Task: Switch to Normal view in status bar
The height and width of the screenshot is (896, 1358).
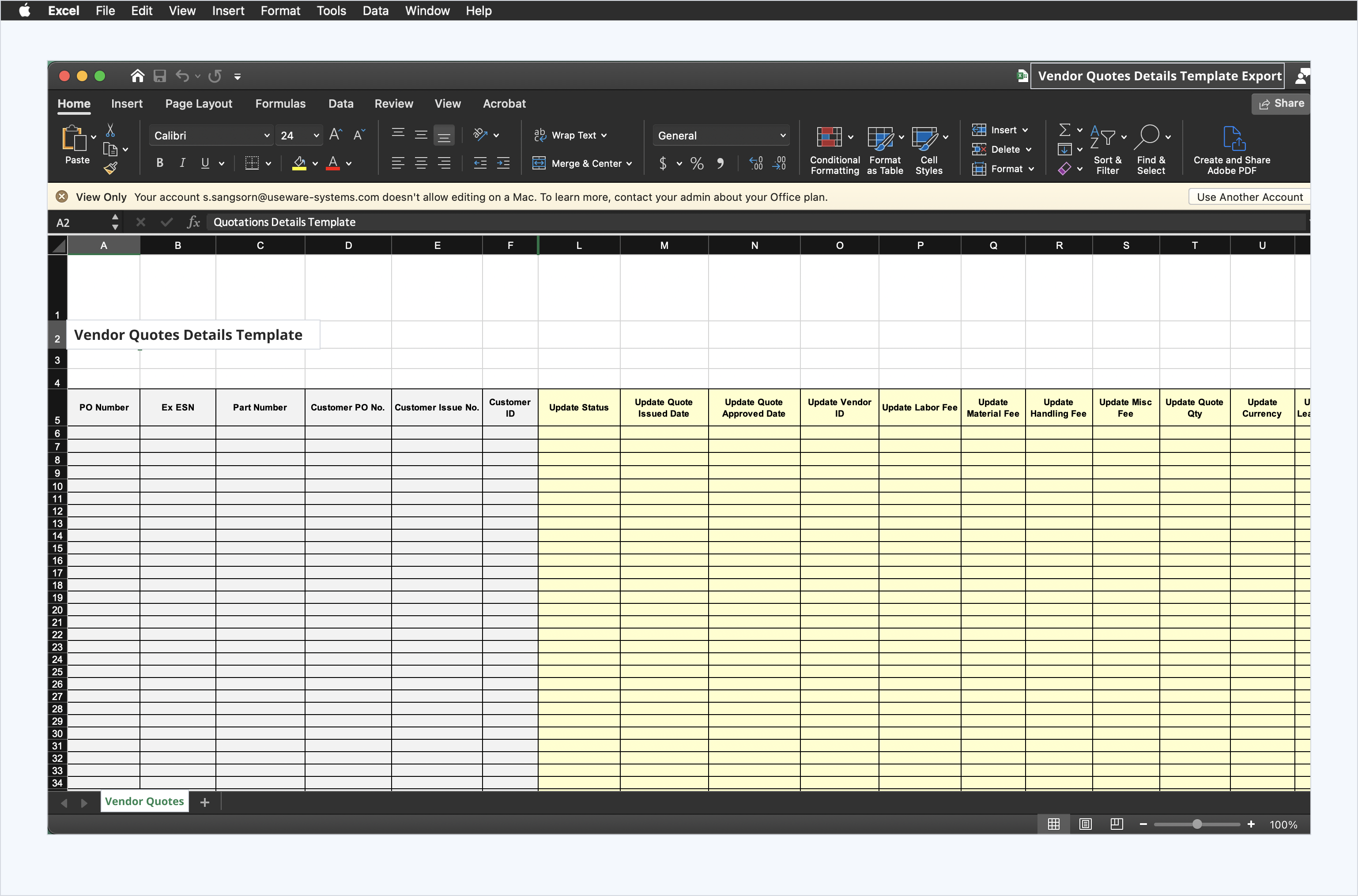Action: 1053,824
